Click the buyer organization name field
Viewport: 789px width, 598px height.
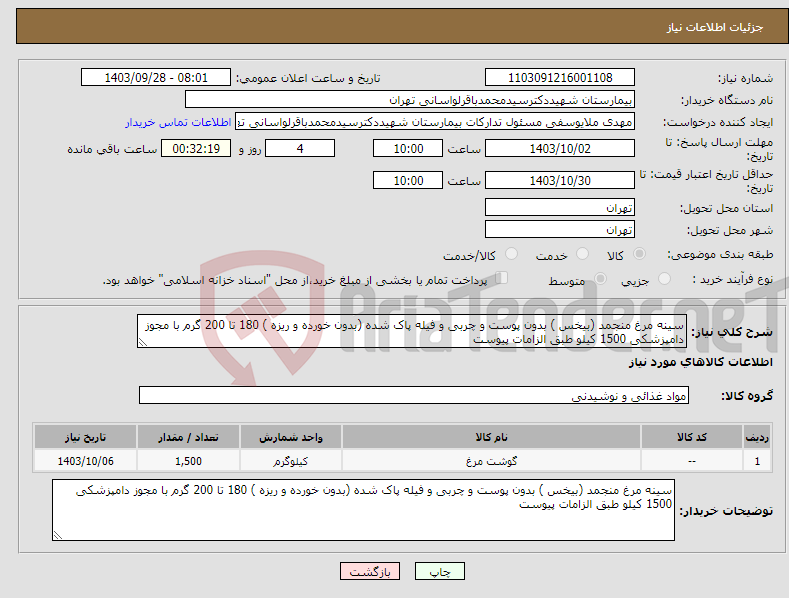(x=410, y=100)
